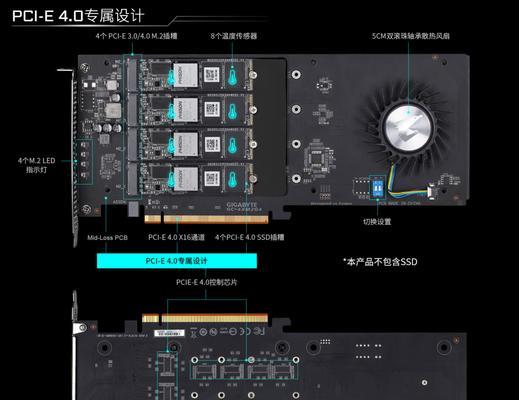The image size is (519, 400).
Task: Click the highlighted M.2 LED indicators on the bracket side
Action: [84, 161]
